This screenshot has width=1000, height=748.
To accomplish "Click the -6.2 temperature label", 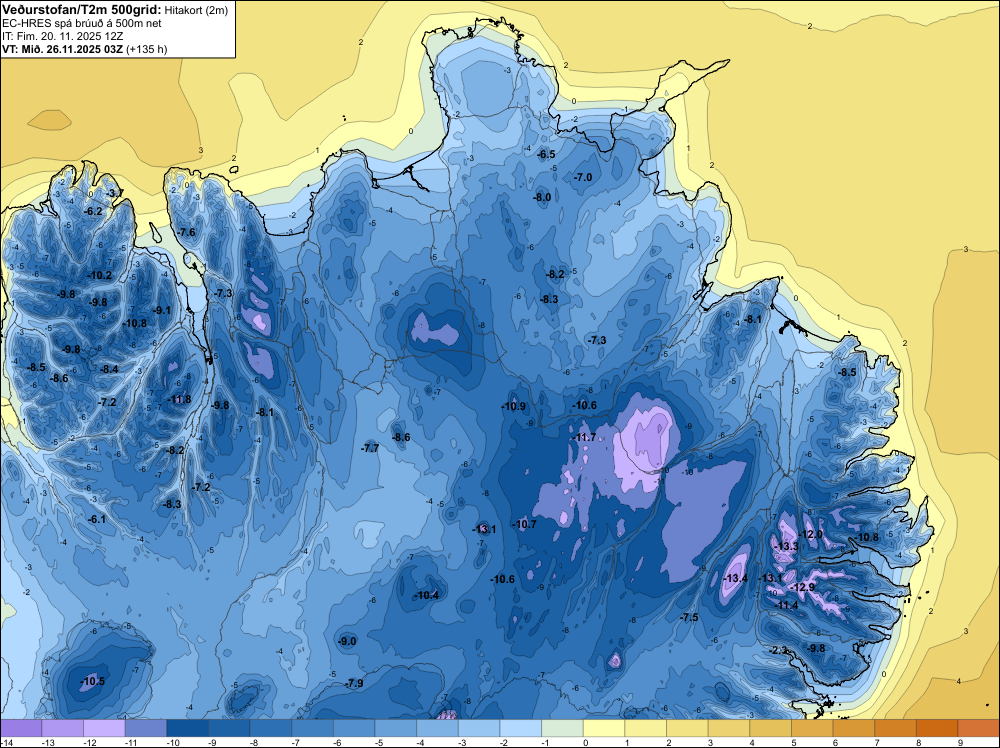I will click(x=94, y=211).
